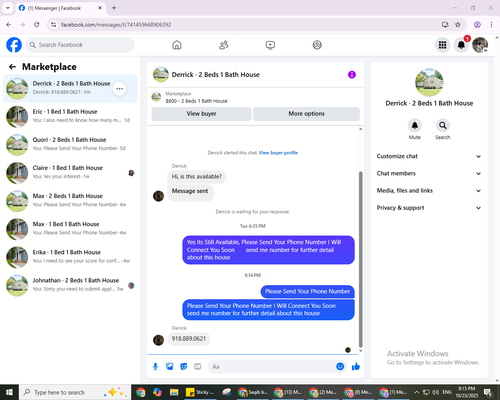This screenshot has height=400, width=500.
Task: Click the View buyer button
Action: click(x=201, y=114)
